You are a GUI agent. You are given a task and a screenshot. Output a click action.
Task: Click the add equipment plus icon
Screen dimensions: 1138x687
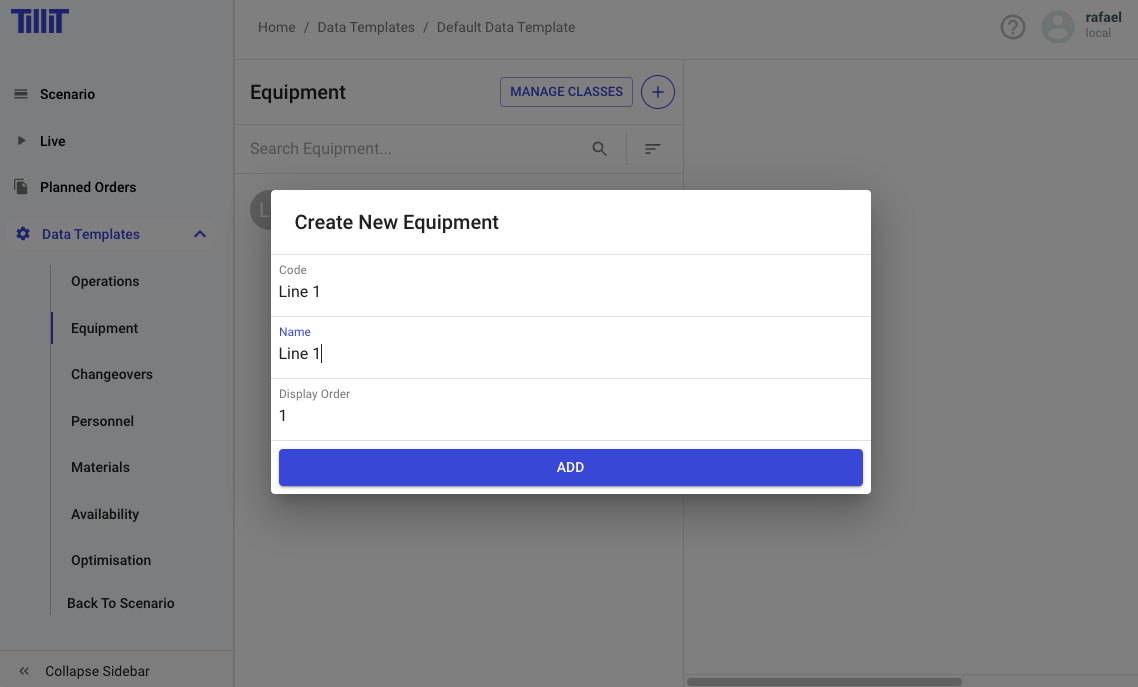[x=657, y=92]
